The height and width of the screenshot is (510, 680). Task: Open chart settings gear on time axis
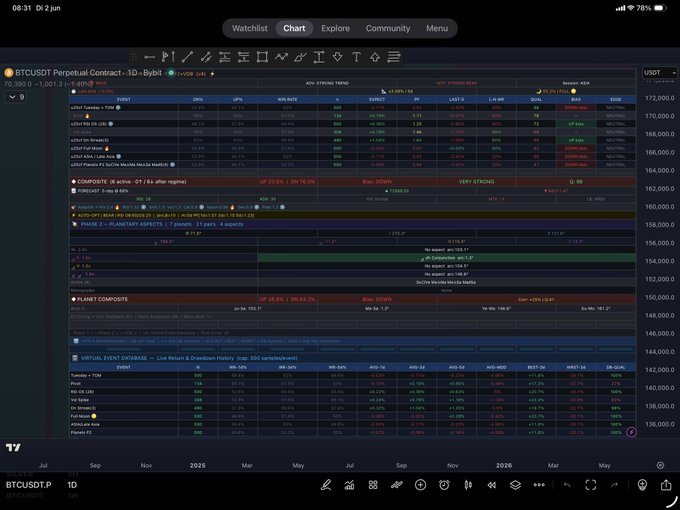[x=660, y=465]
